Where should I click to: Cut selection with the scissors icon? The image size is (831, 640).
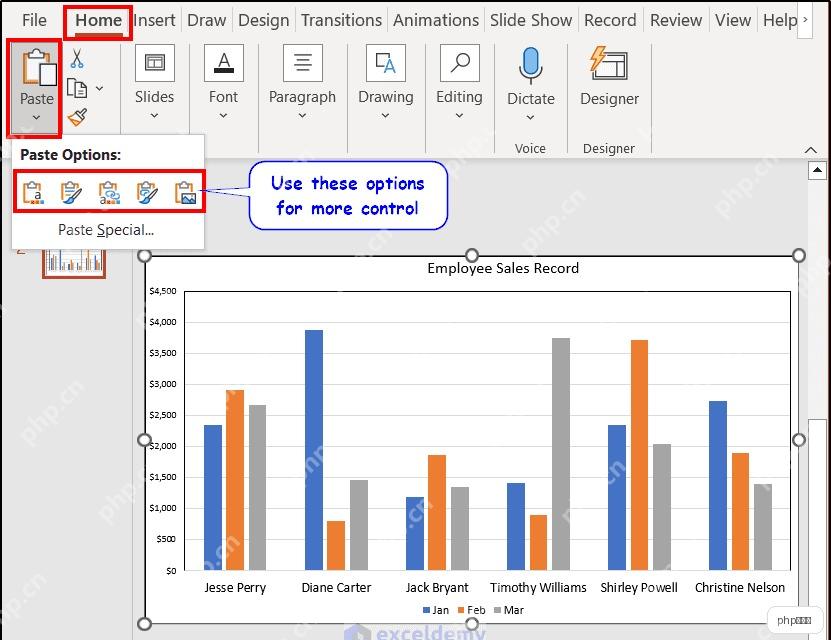[77, 59]
